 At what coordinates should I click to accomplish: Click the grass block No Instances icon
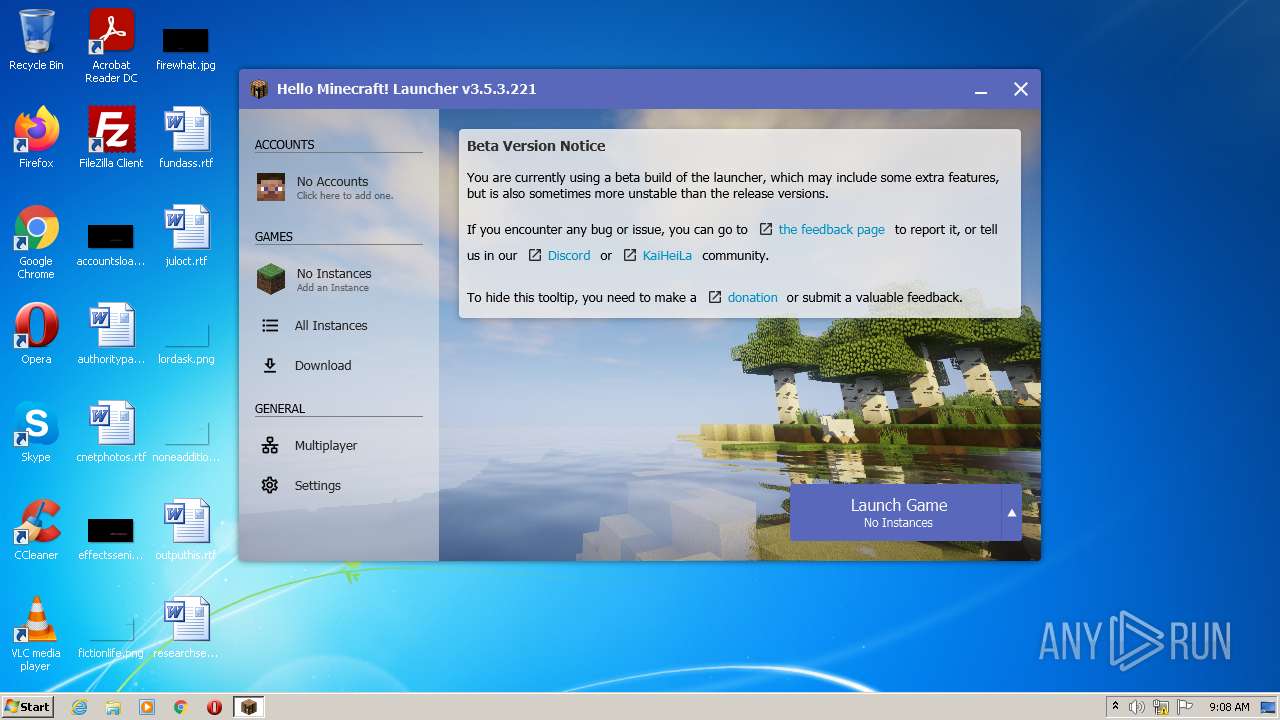point(271,279)
